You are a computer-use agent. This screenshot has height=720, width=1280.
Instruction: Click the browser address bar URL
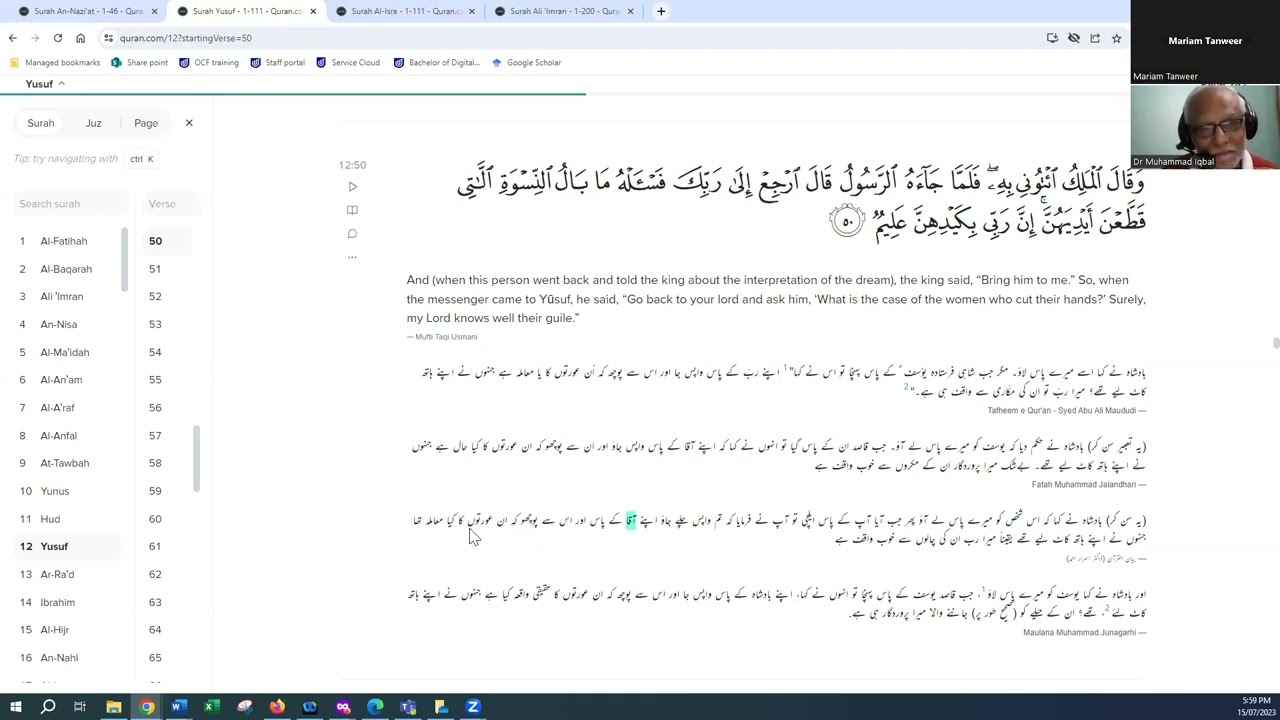pyautogui.click(x=186, y=38)
